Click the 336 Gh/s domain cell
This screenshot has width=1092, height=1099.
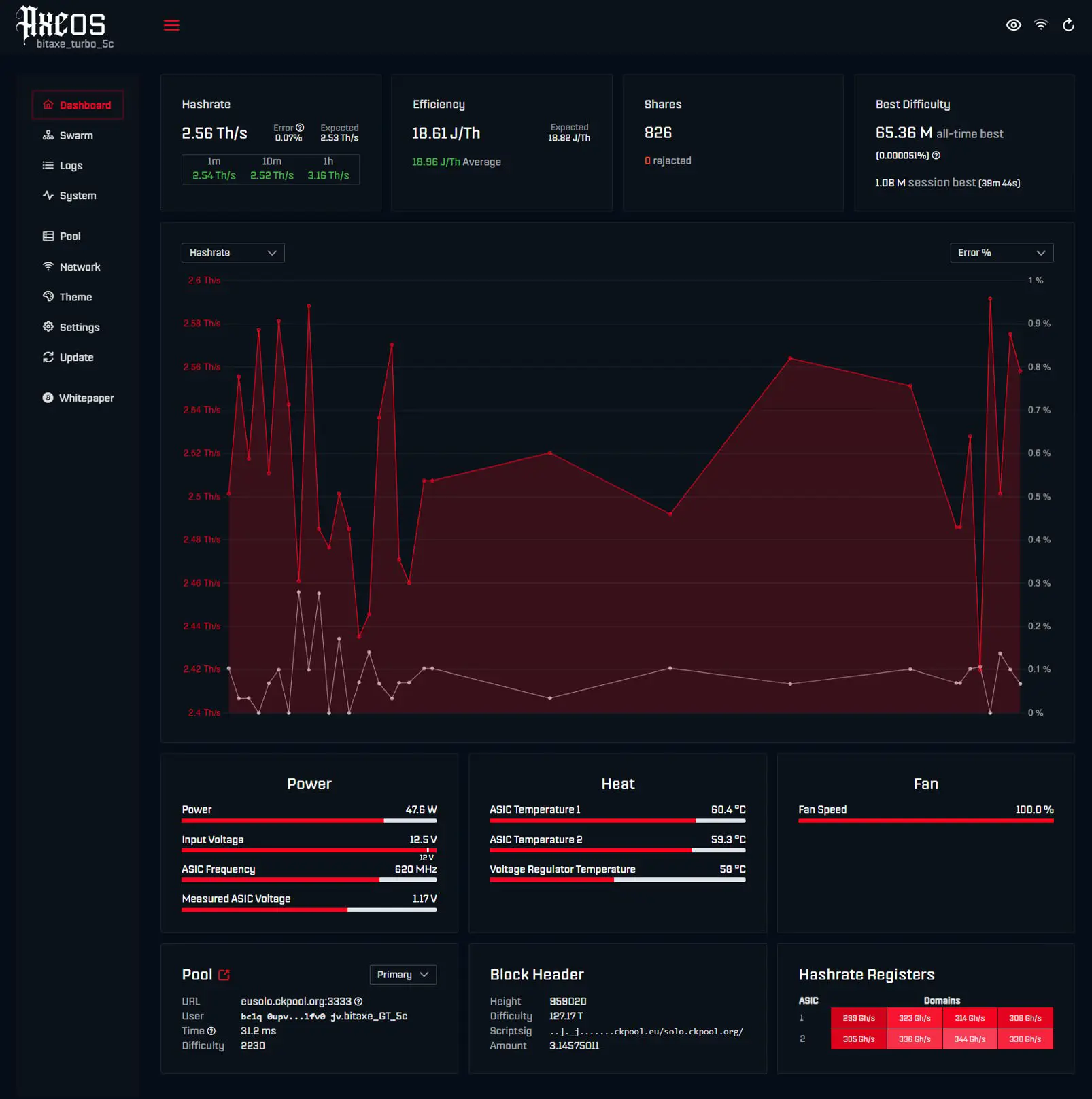point(915,1039)
